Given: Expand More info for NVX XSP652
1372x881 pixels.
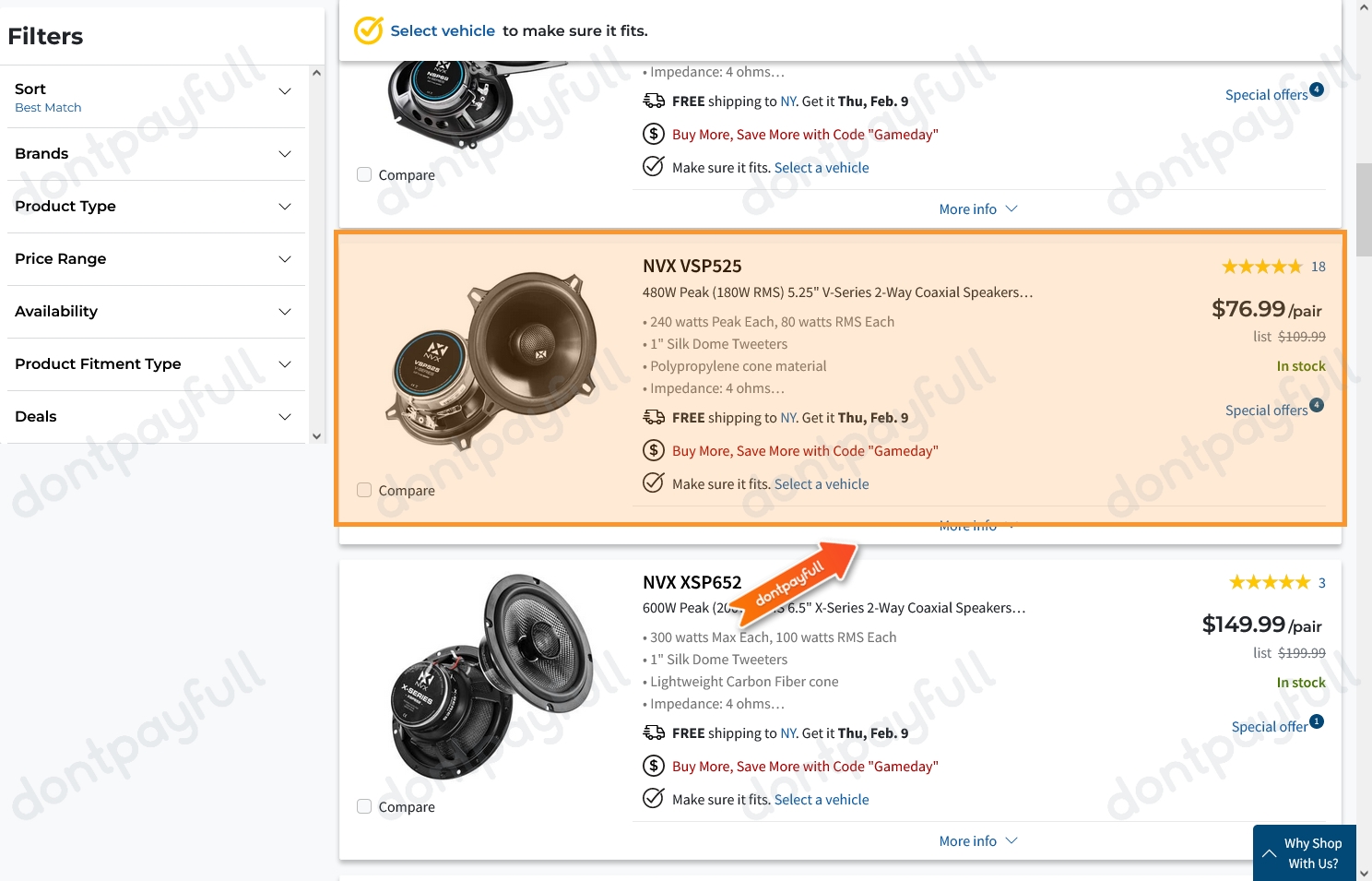Looking at the screenshot, I should [x=977, y=840].
